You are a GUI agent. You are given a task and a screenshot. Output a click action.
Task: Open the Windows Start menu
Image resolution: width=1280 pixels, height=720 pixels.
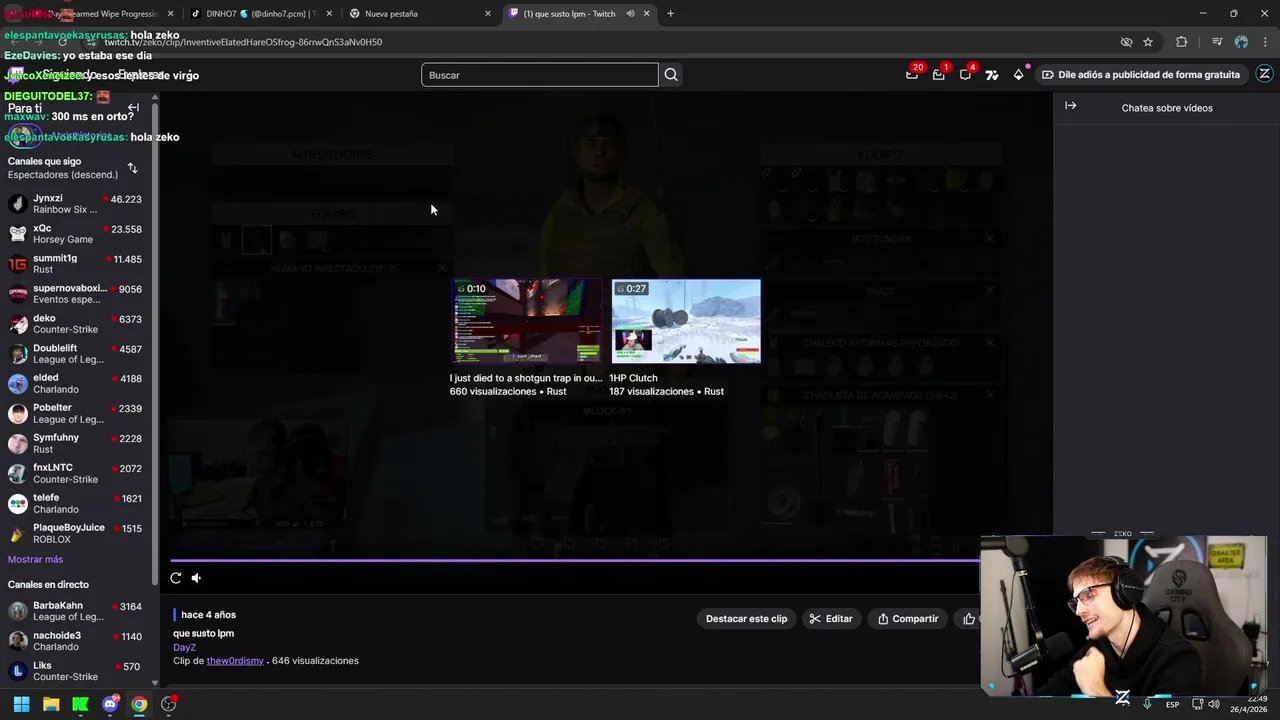click(21, 704)
